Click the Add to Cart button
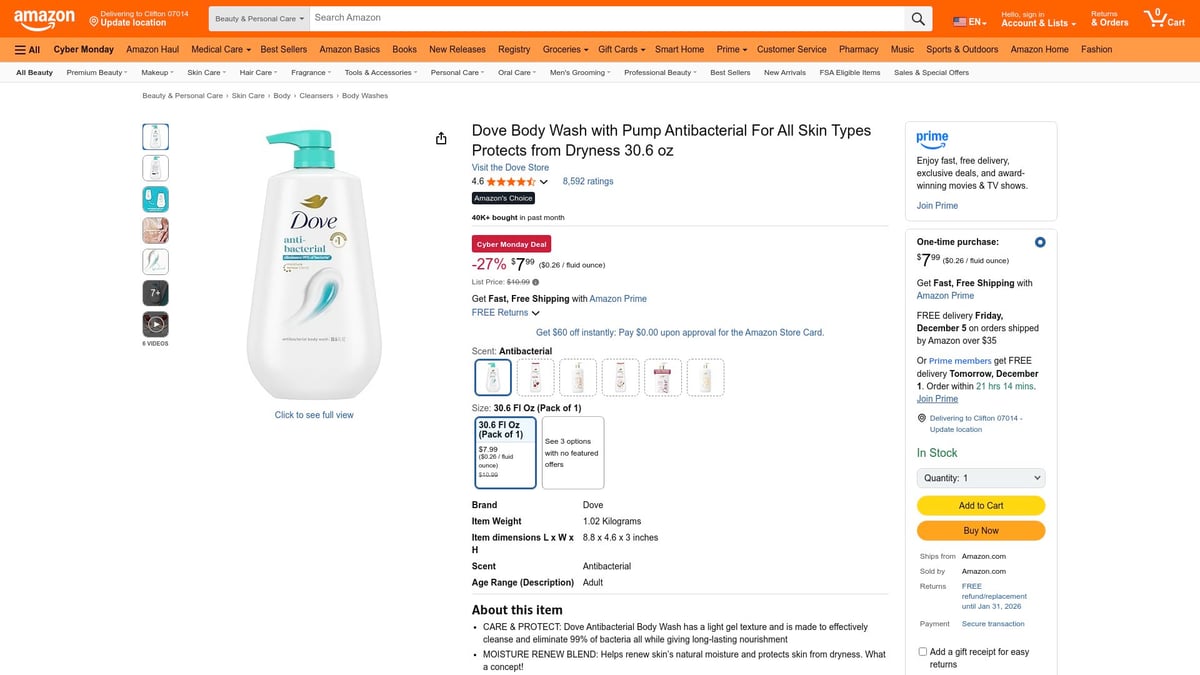The height and width of the screenshot is (675, 1200). click(980, 505)
